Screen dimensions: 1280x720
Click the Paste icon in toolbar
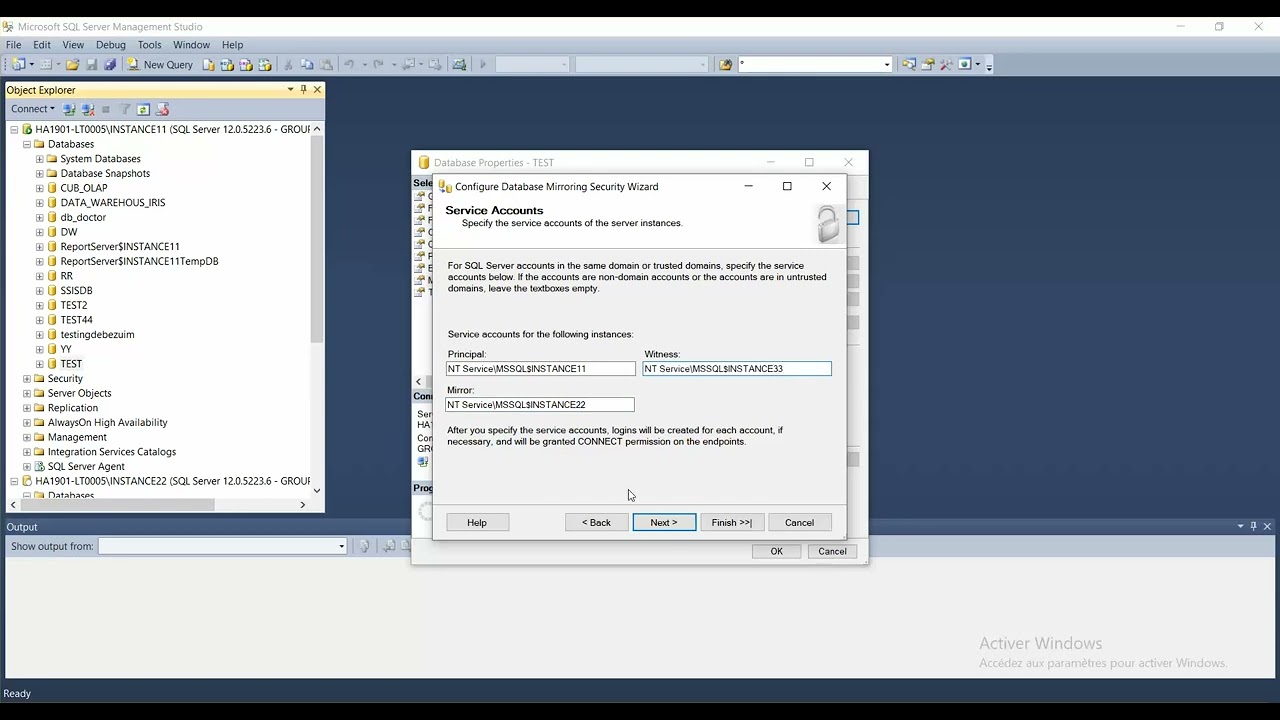click(x=326, y=64)
